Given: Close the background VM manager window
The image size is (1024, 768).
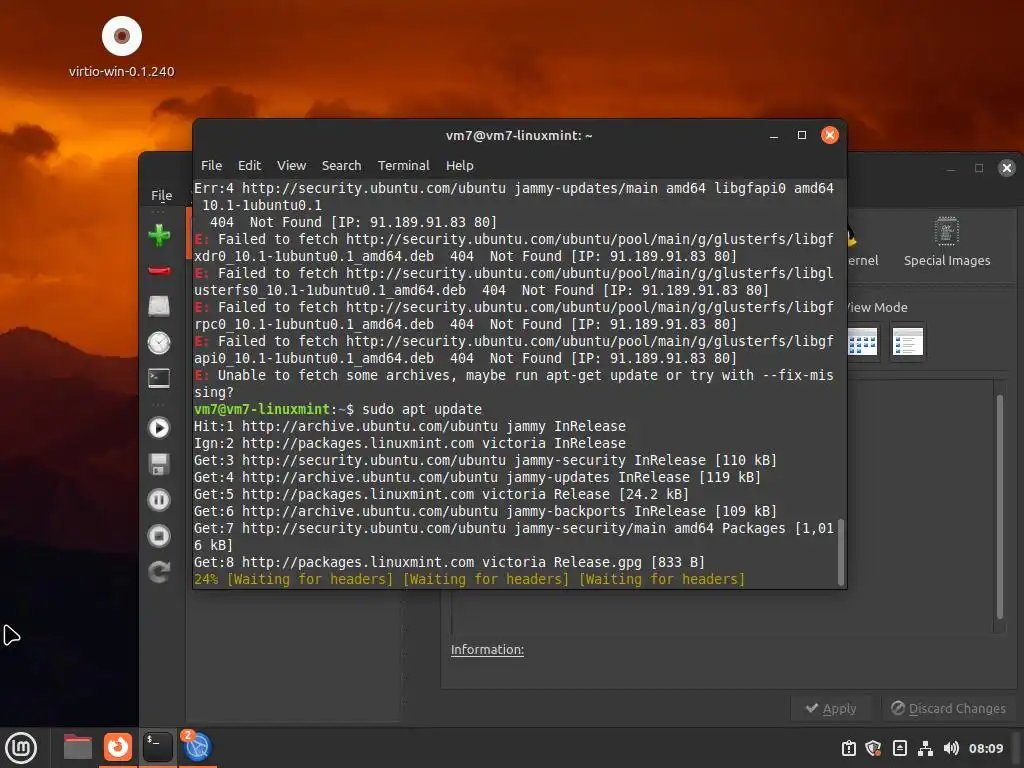Looking at the screenshot, I should click(1007, 168).
